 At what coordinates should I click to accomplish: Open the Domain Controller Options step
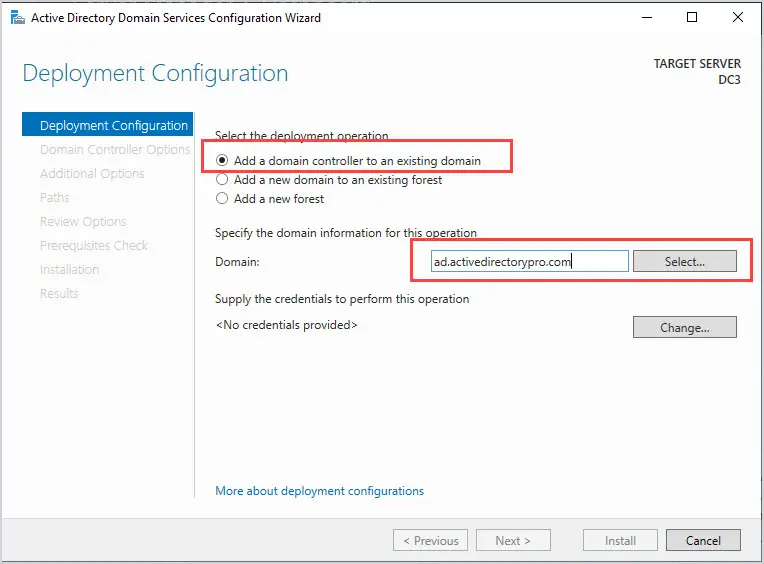pyautogui.click(x=115, y=150)
